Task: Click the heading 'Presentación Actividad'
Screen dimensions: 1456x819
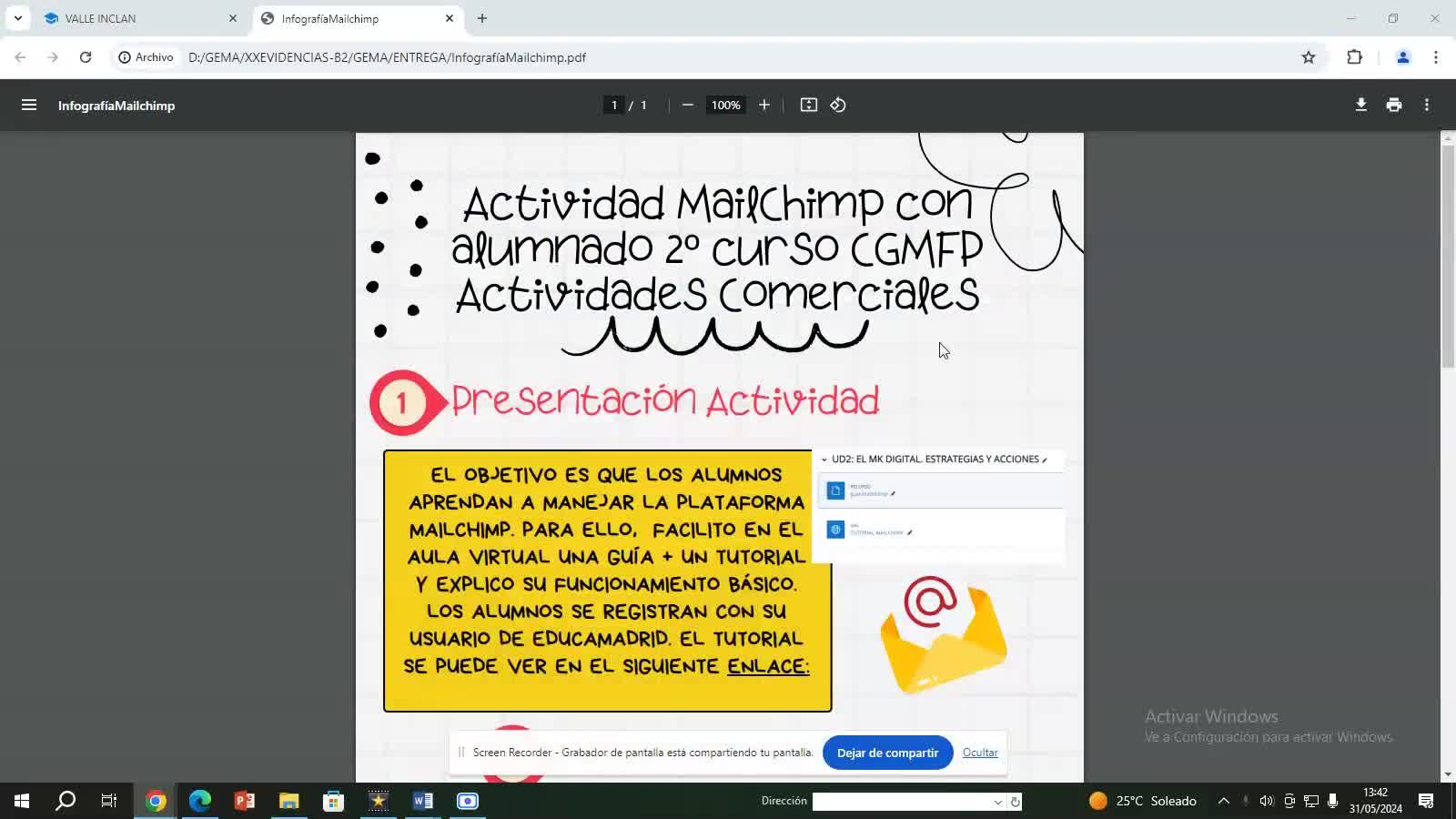Action: point(665,400)
